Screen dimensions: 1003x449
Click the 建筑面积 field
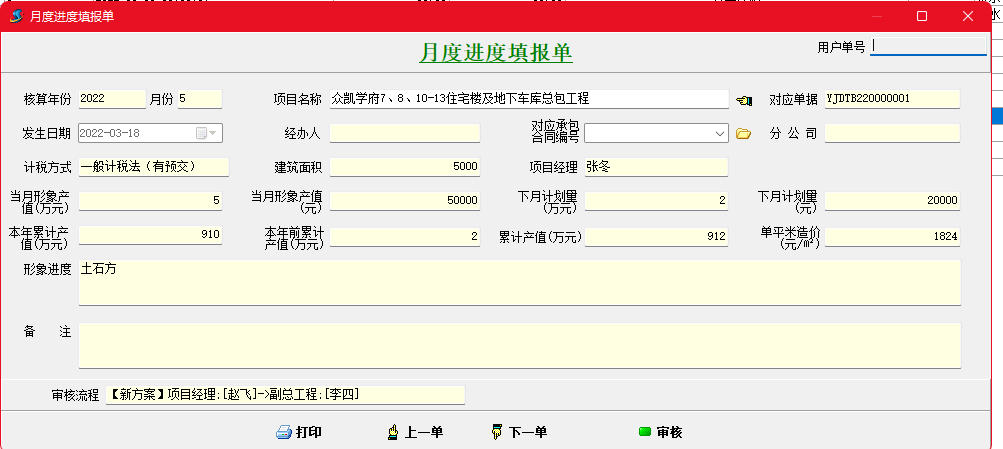click(x=404, y=166)
